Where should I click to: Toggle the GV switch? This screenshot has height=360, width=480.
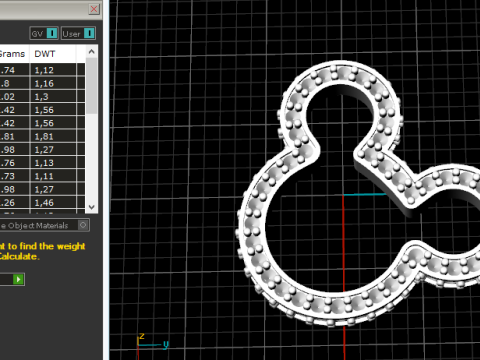tap(44, 33)
